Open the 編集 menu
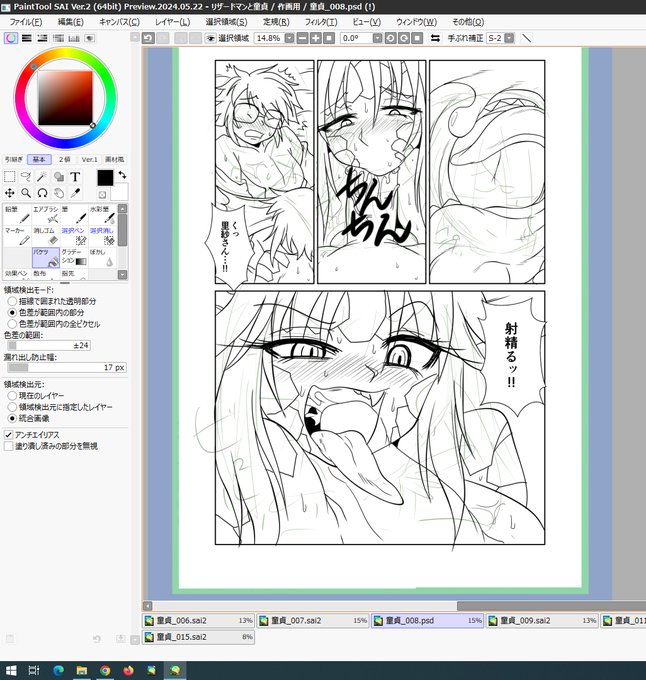 (71, 22)
